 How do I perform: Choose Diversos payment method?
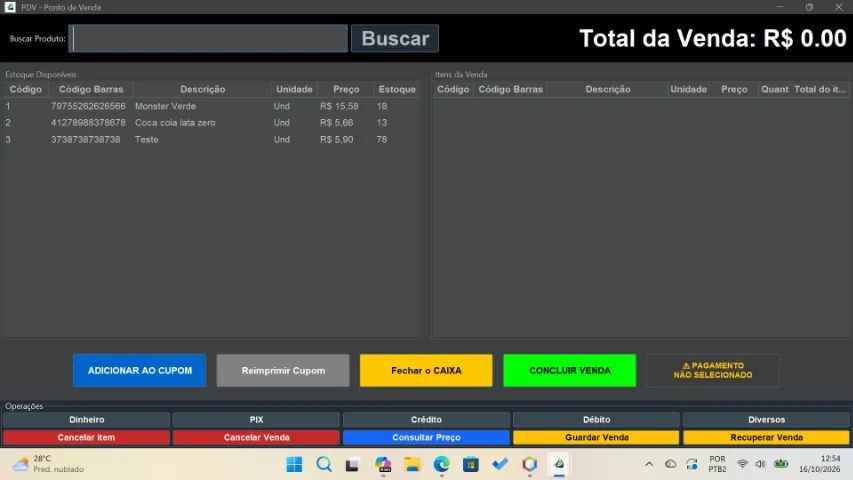click(767, 420)
